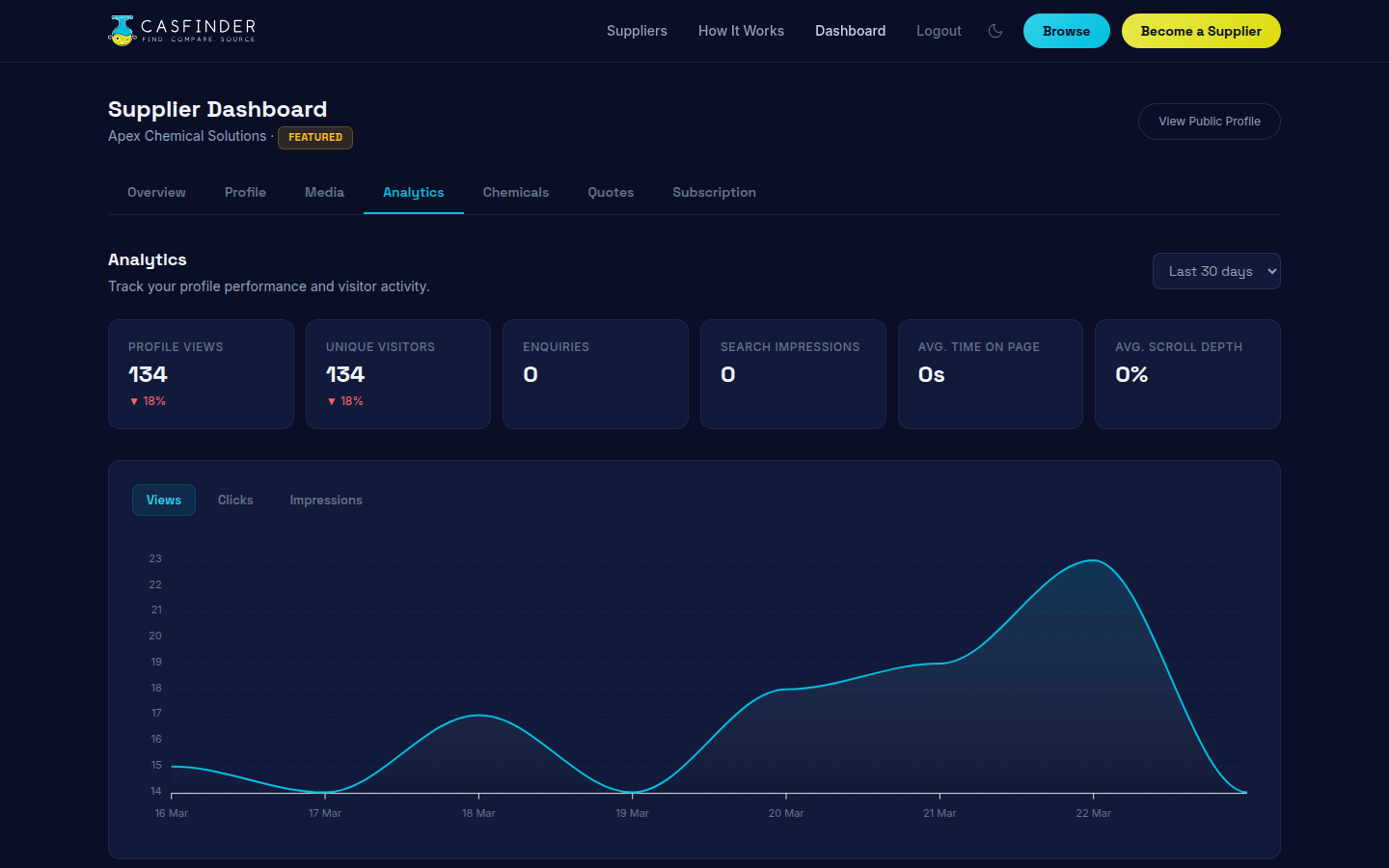
Task: Click the FEATURED badge
Action: pos(314,137)
